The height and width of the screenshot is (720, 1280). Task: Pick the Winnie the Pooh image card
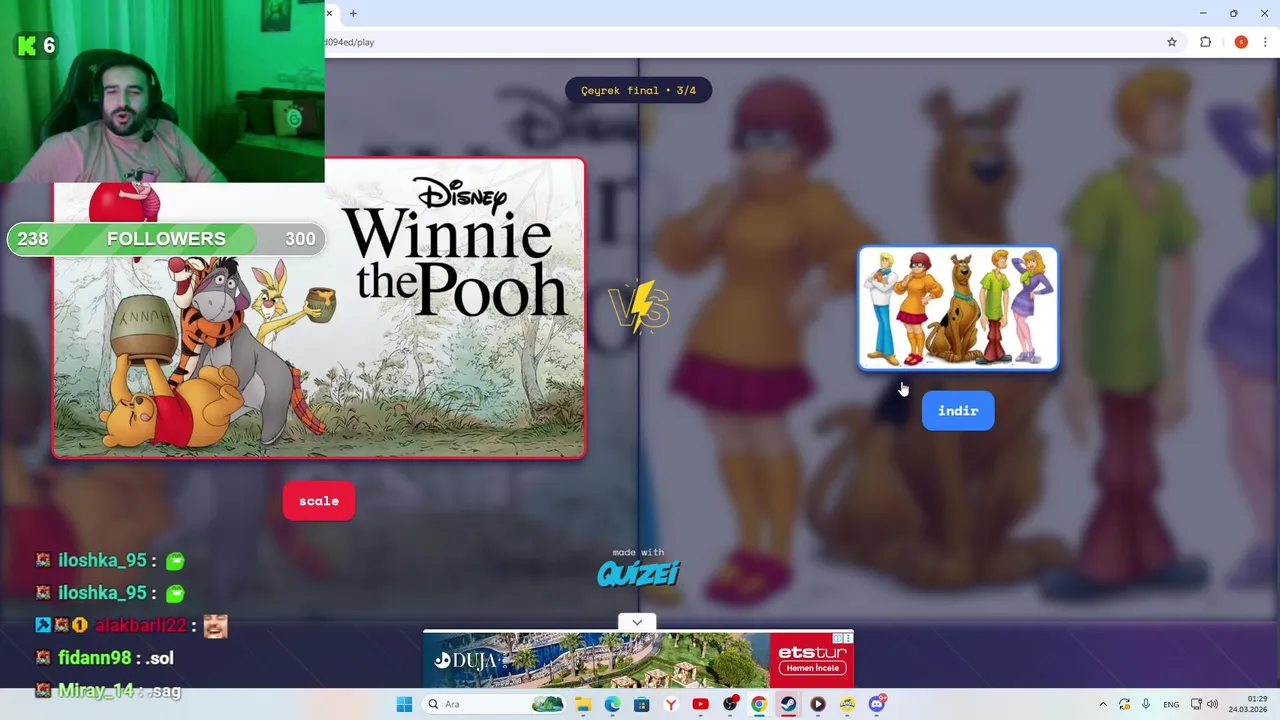pos(319,308)
